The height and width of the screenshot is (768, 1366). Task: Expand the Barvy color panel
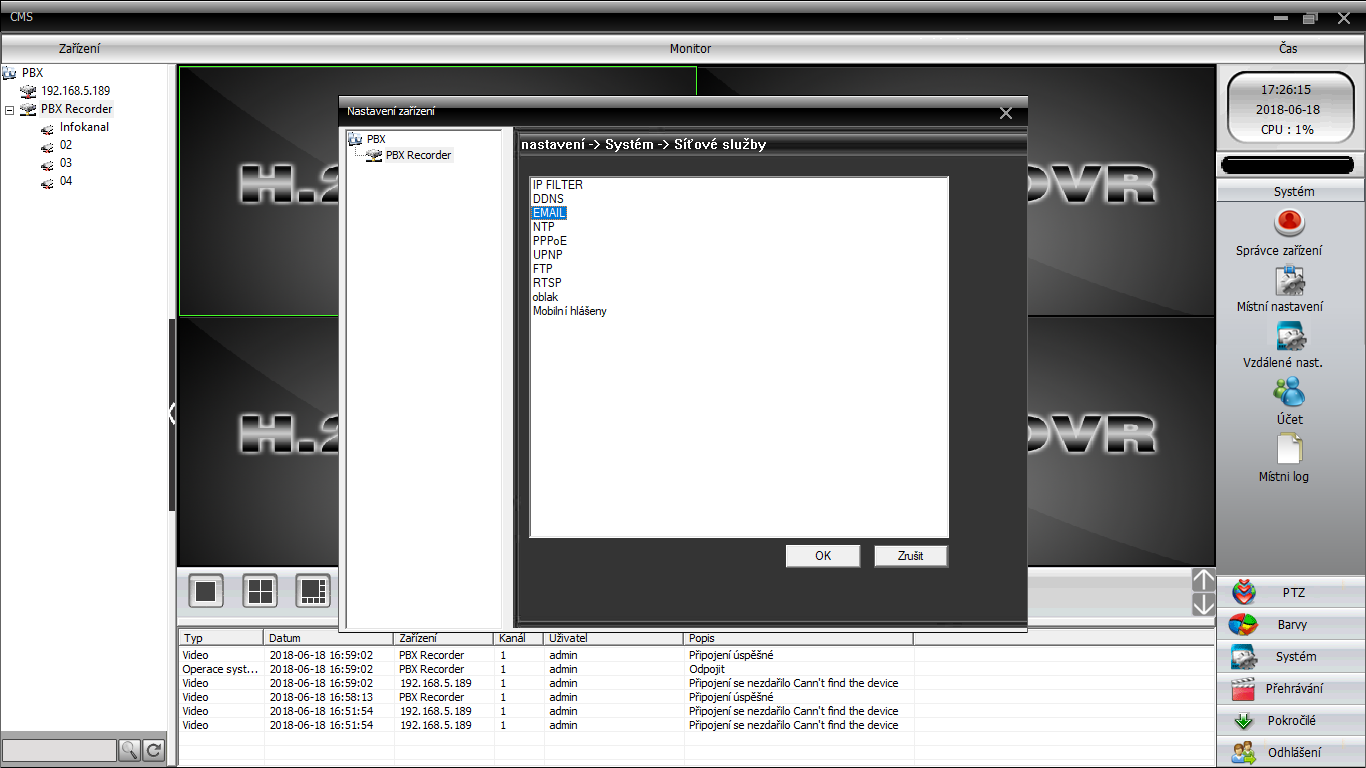click(x=1291, y=625)
